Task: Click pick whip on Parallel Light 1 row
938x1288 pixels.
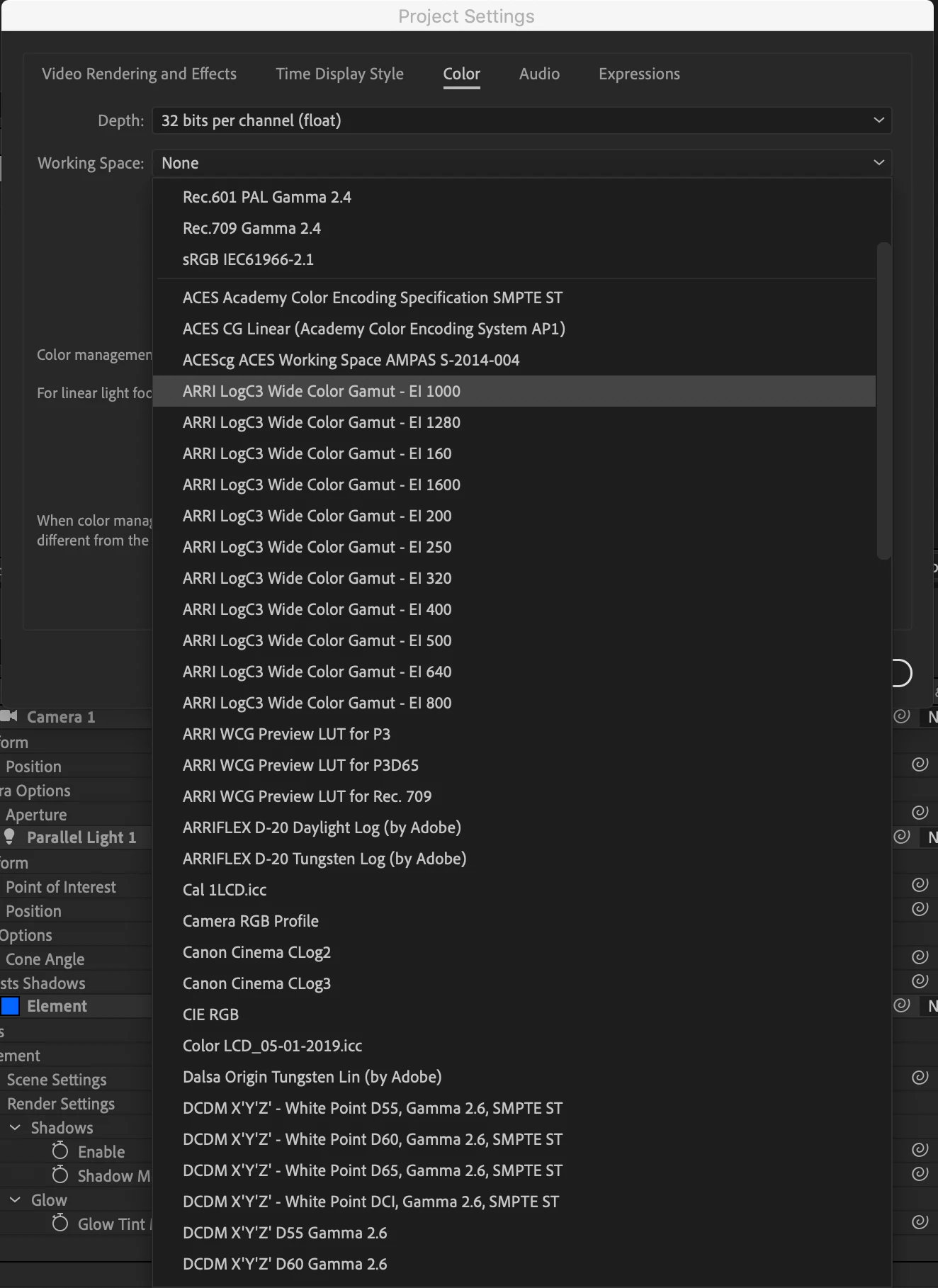Action: point(902,837)
